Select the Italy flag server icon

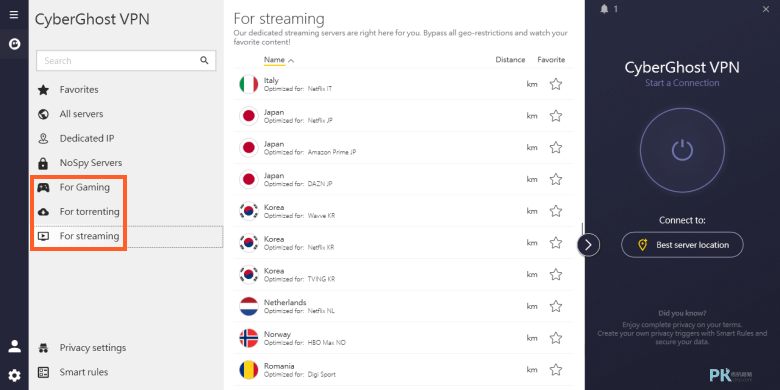[x=248, y=84]
